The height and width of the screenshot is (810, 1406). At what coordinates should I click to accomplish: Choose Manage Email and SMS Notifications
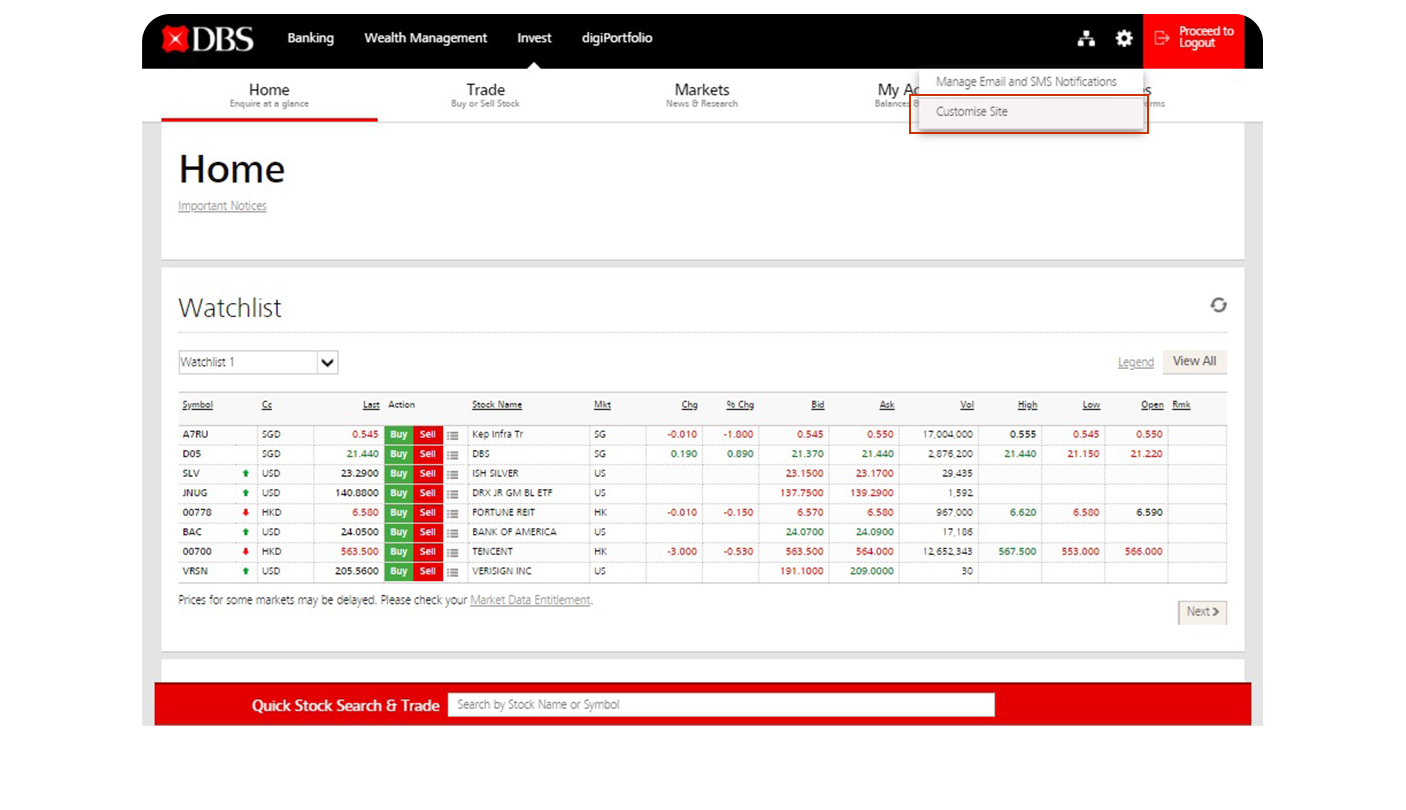1026,82
